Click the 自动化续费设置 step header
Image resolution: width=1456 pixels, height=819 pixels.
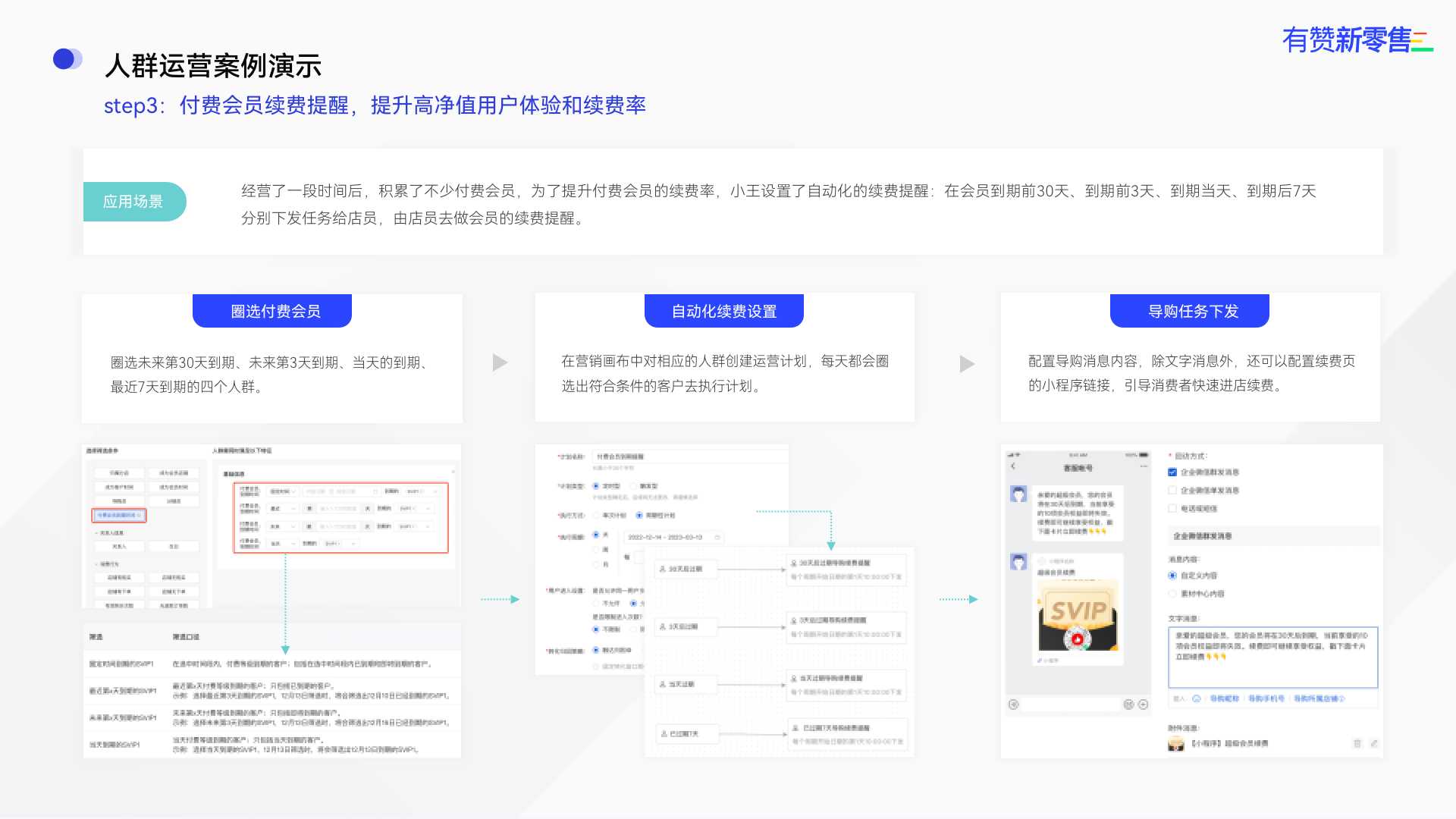coord(724,311)
